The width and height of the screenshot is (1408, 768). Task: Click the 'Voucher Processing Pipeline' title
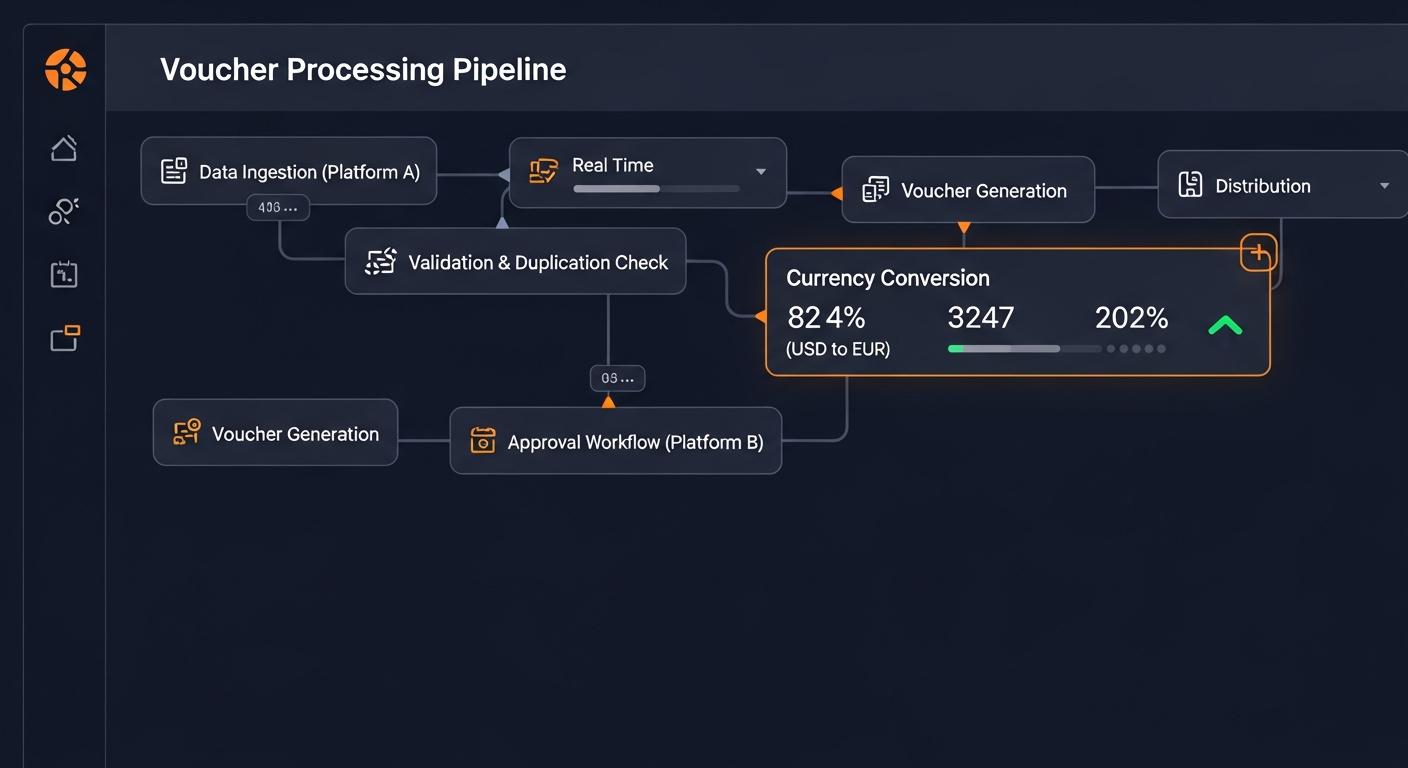pos(363,69)
